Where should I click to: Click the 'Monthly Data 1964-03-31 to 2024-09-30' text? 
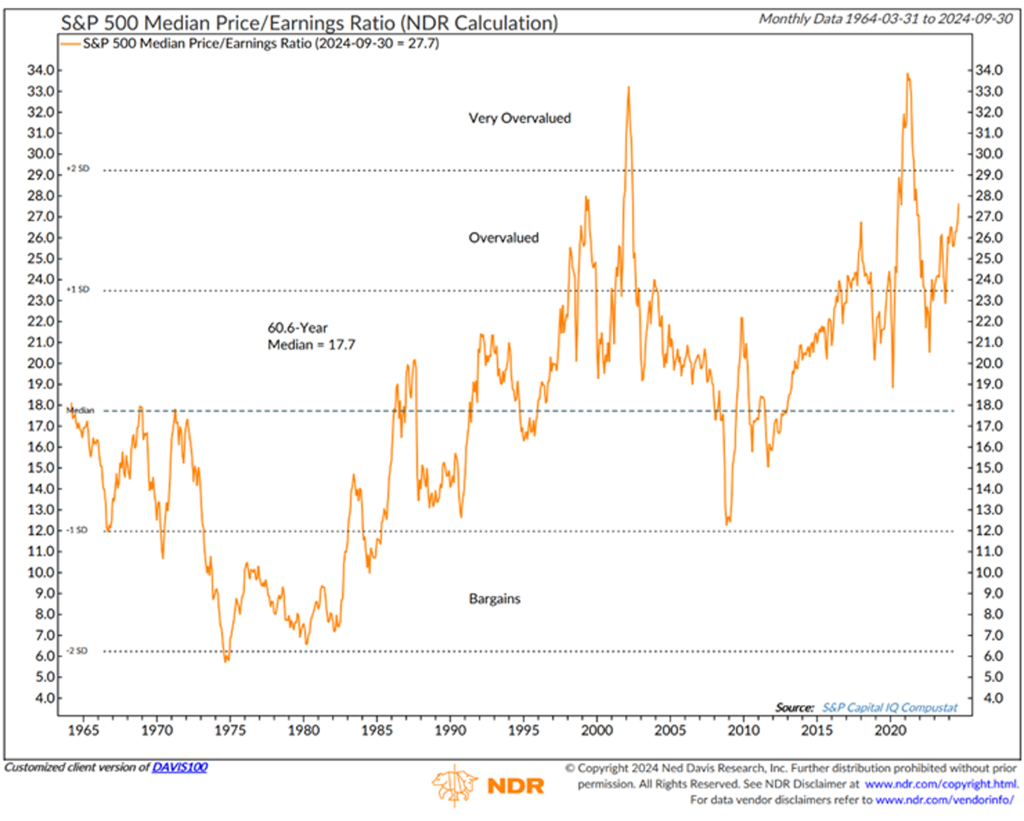coord(886,19)
